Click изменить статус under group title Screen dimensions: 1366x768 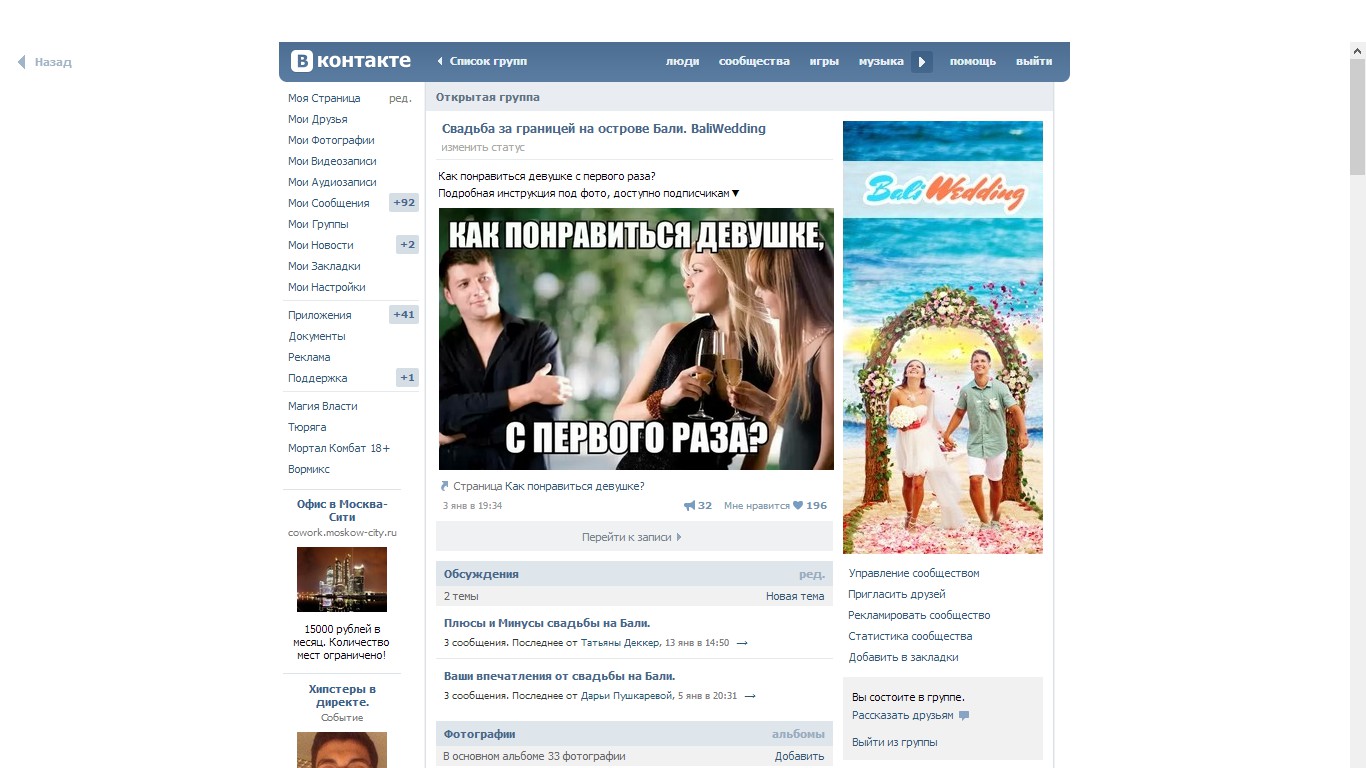pos(483,147)
